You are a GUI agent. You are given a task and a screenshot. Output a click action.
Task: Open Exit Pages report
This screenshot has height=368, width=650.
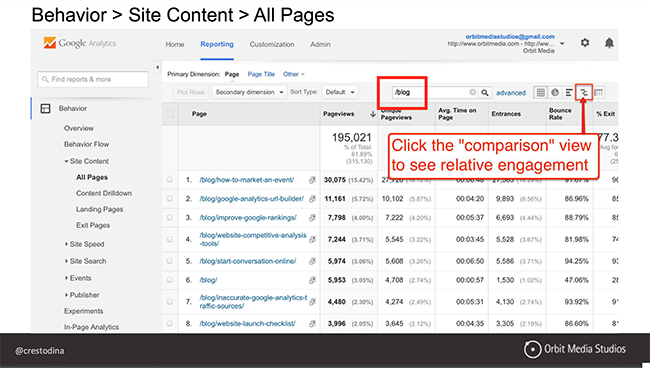[x=93, y=225]
